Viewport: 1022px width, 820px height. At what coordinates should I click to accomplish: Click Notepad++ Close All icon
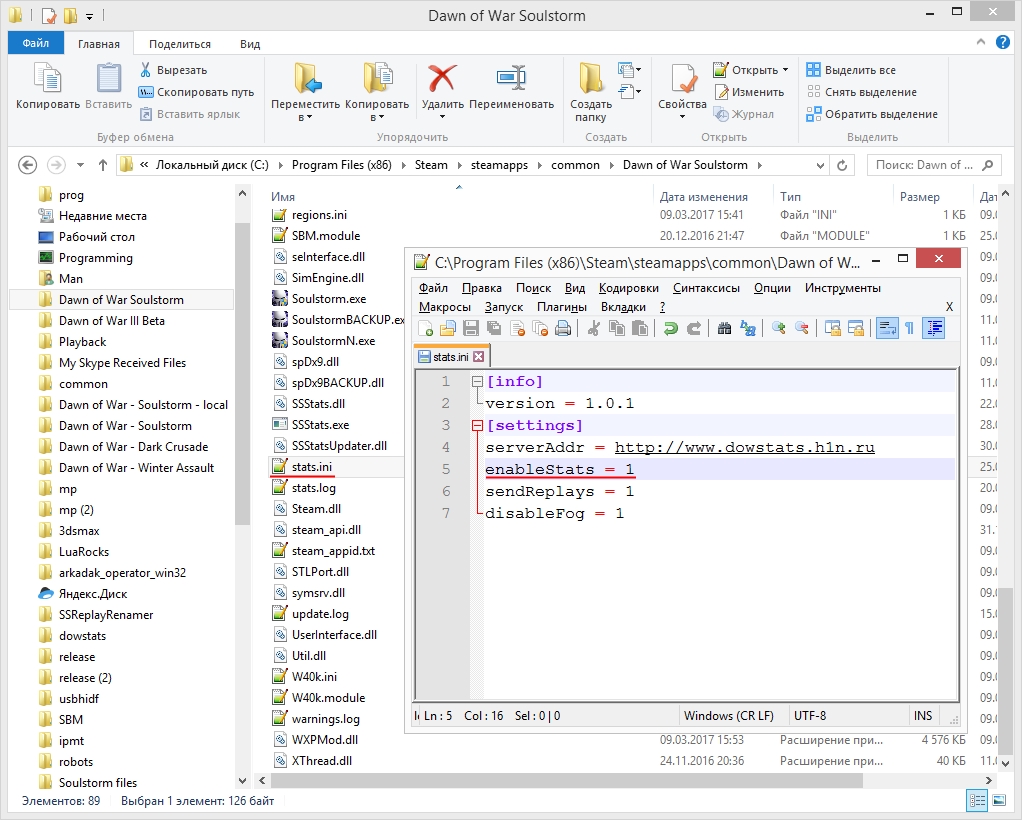pos(540,329)
